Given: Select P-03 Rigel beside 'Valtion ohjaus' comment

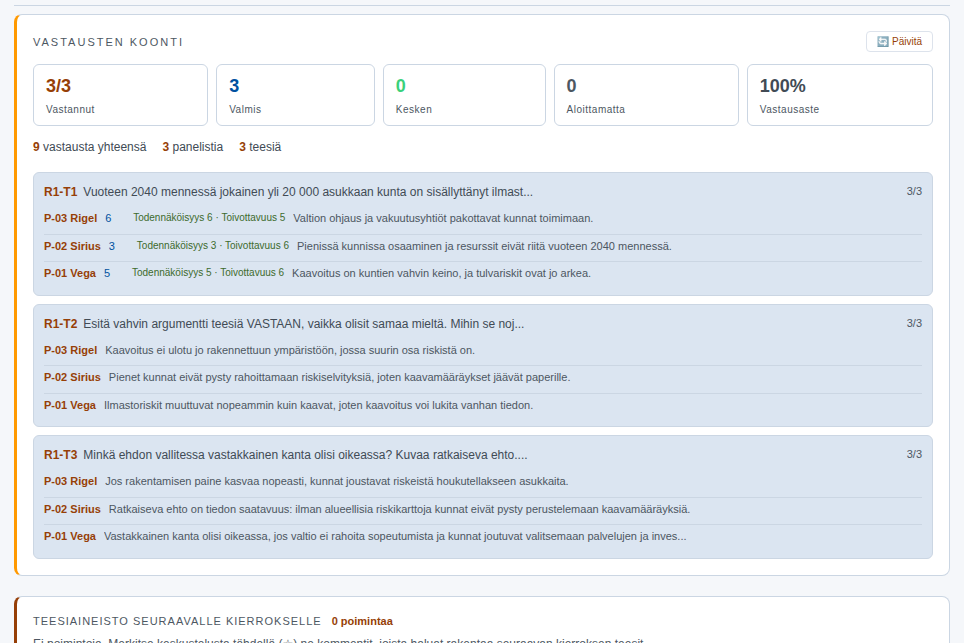Looking at the screenshot, I should (70, 218).
